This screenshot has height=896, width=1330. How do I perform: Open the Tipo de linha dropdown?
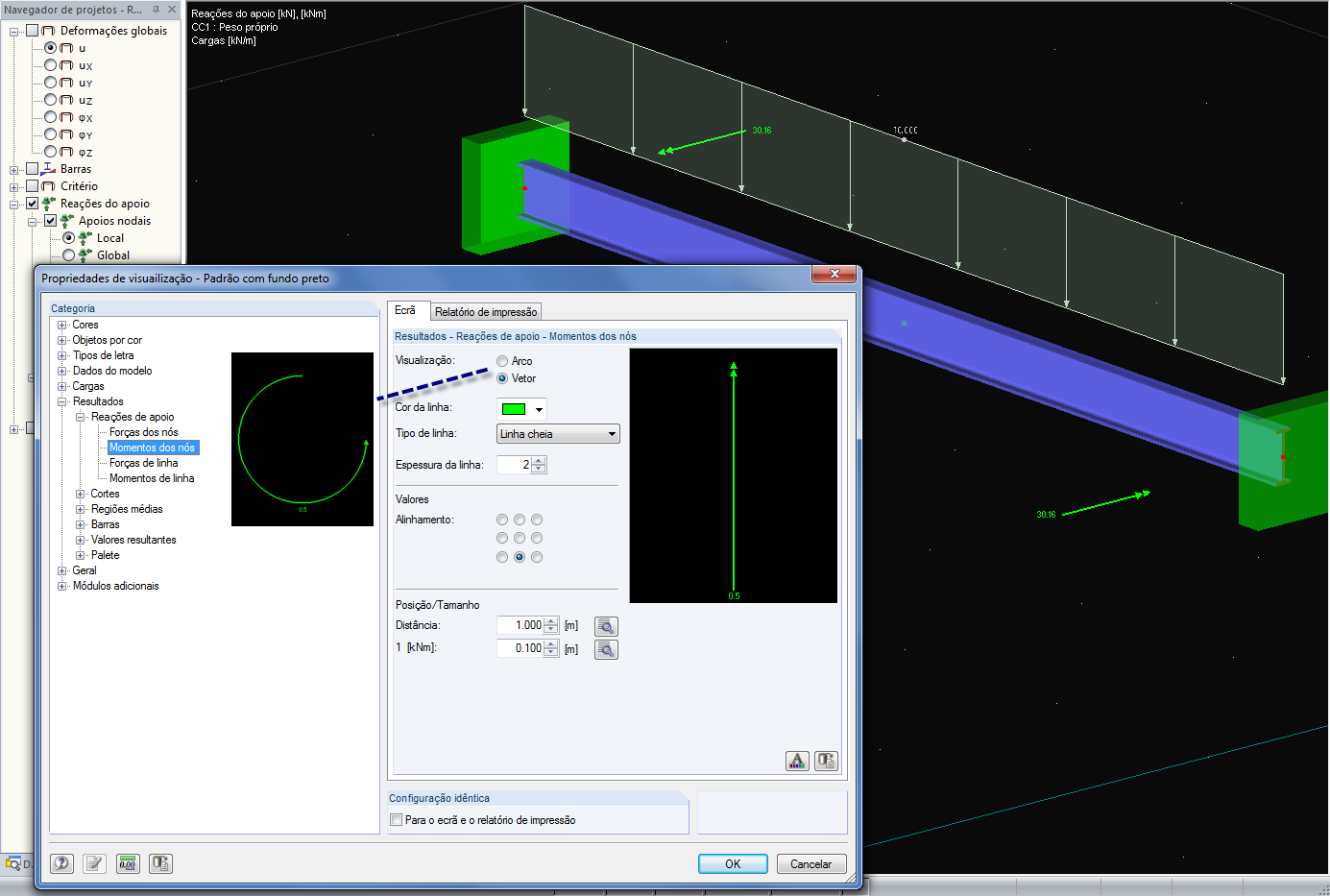[x=558, y=434]
